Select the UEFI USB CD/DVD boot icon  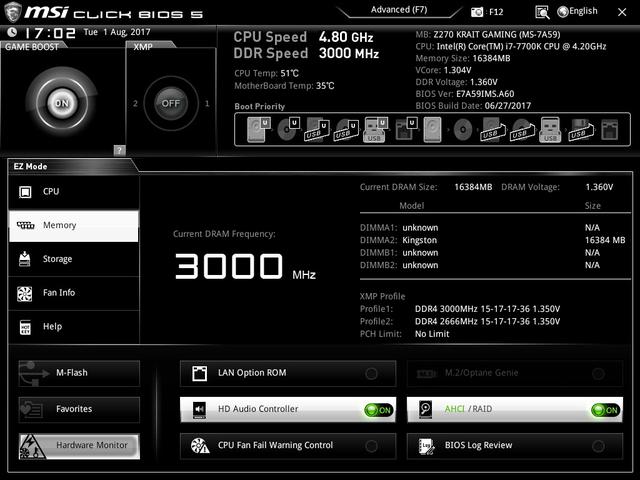[x=346, y=129]
